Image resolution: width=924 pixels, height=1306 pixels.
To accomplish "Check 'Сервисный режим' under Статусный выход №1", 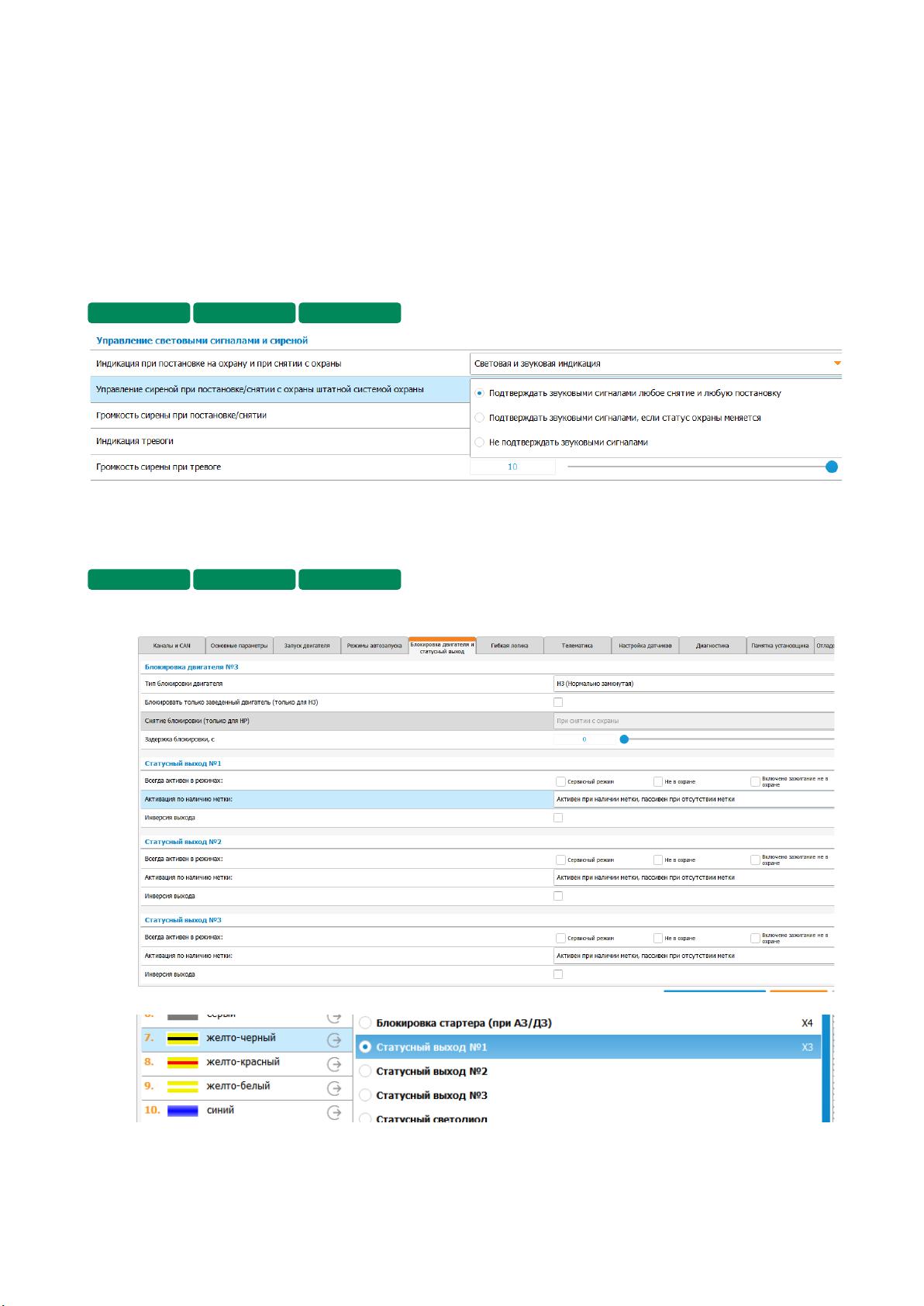I will coord(560,782).
